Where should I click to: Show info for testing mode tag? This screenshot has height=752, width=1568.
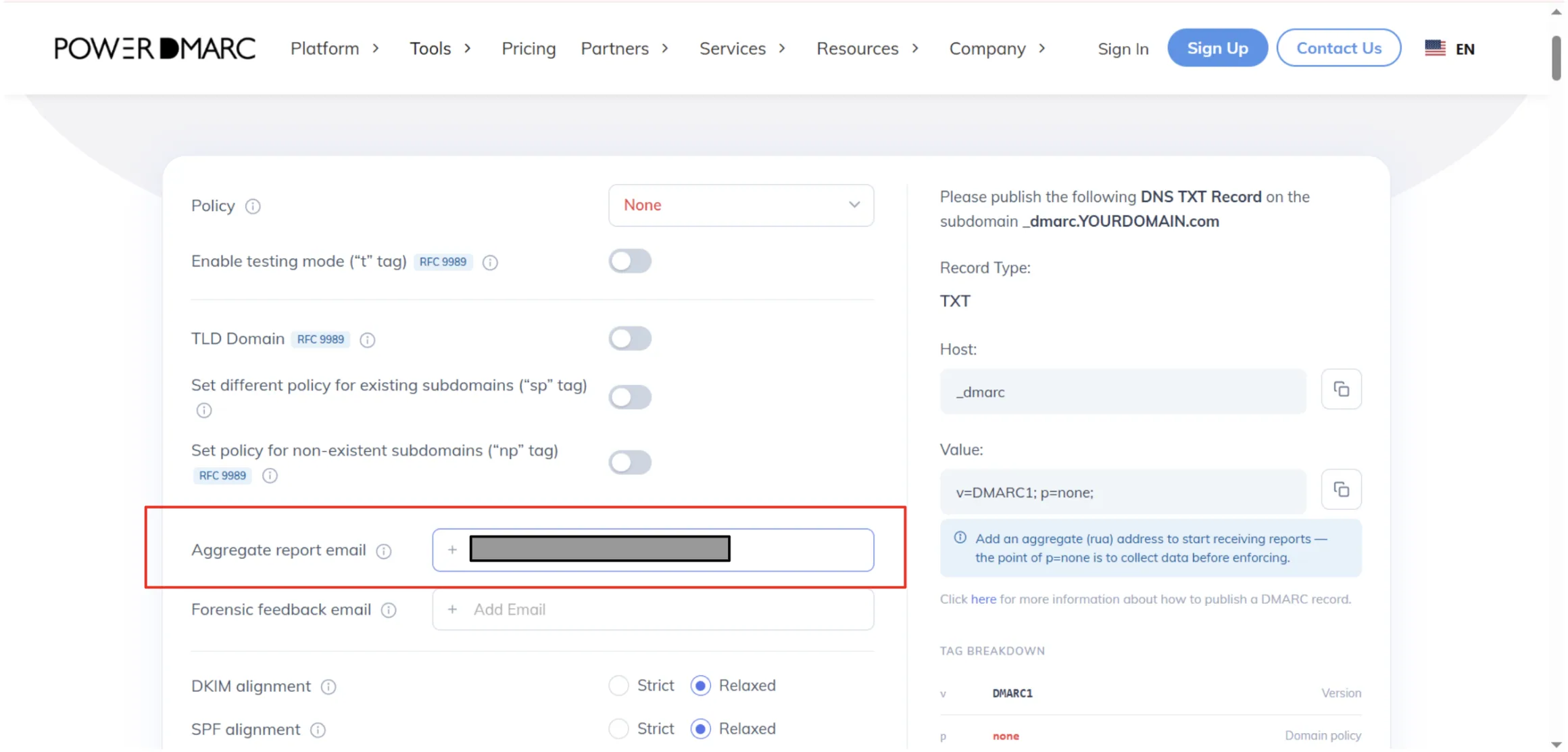[x=490, y=262]
